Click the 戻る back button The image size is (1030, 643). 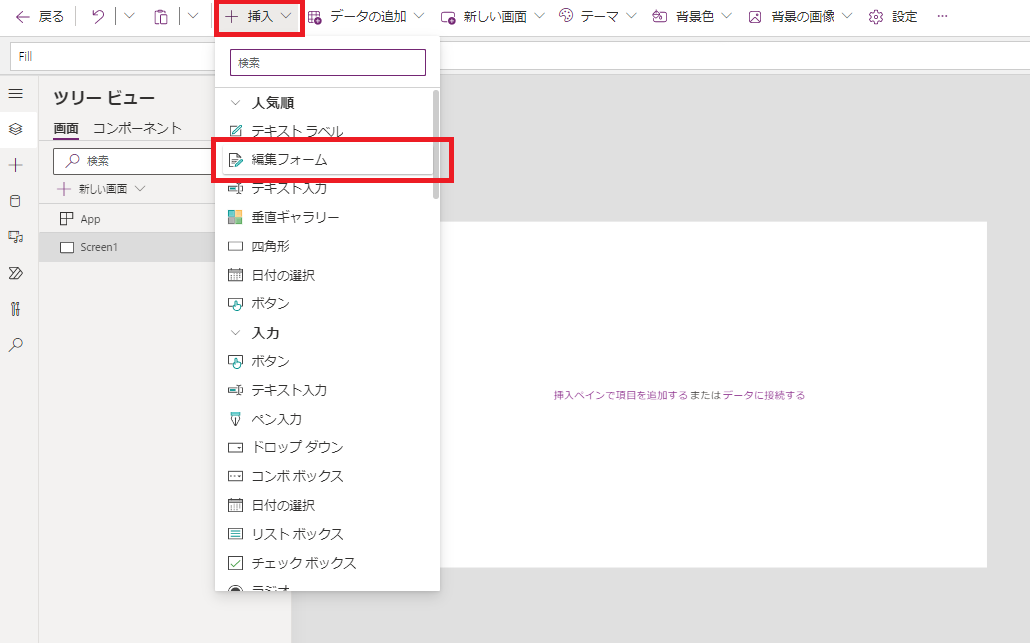point(39,16)
